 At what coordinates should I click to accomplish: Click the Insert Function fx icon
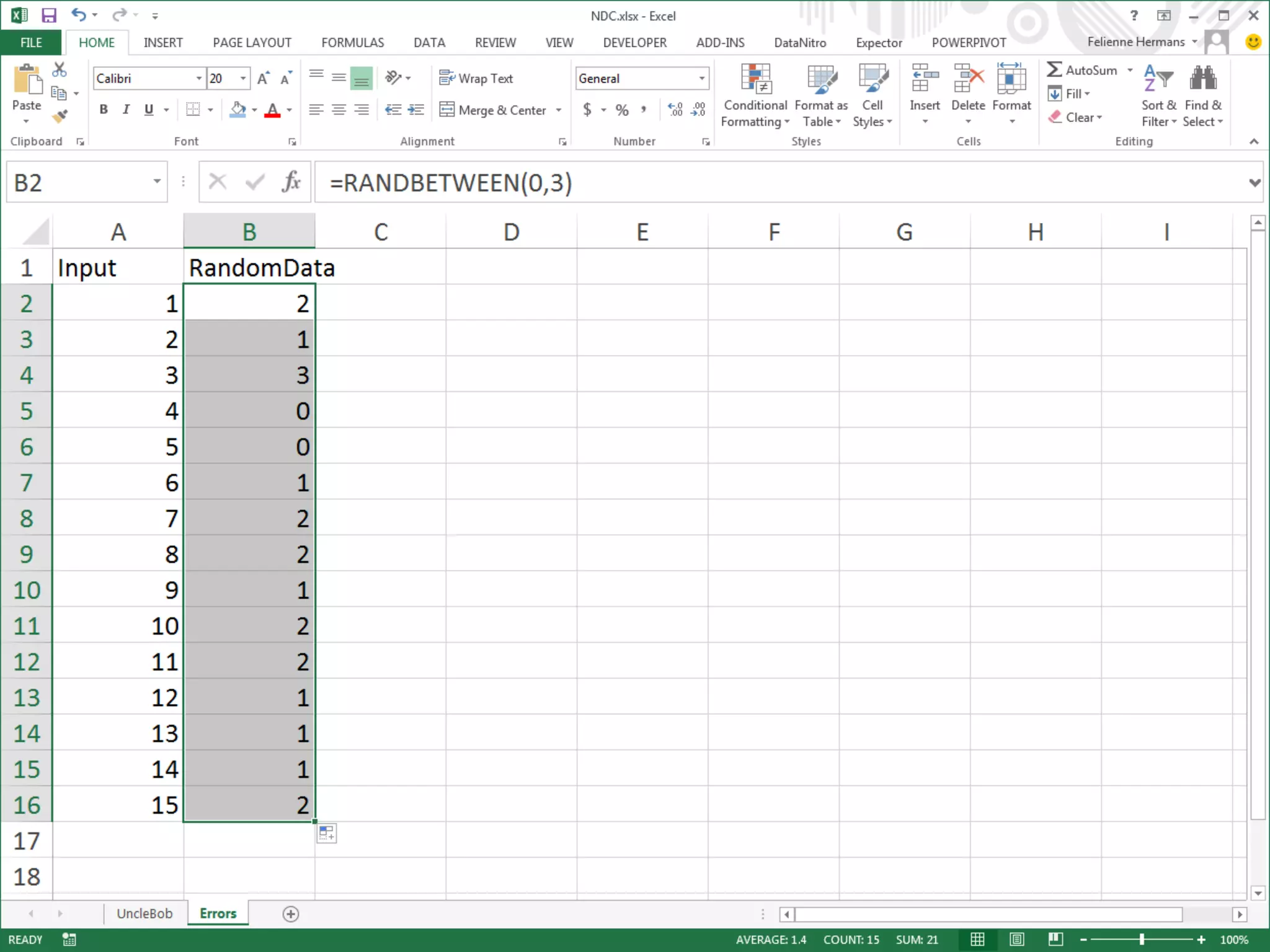[x=291, y=182]
